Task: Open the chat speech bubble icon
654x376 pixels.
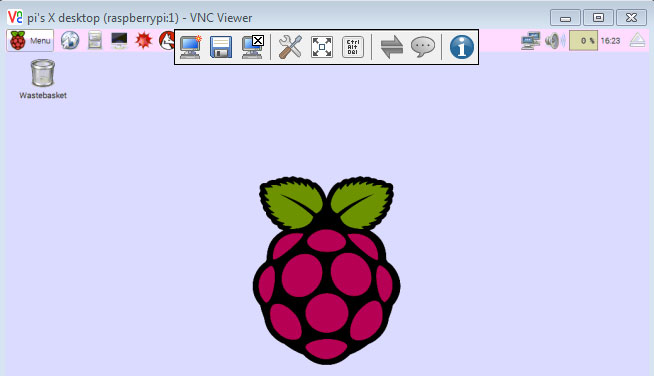Action: click(423, 47)
